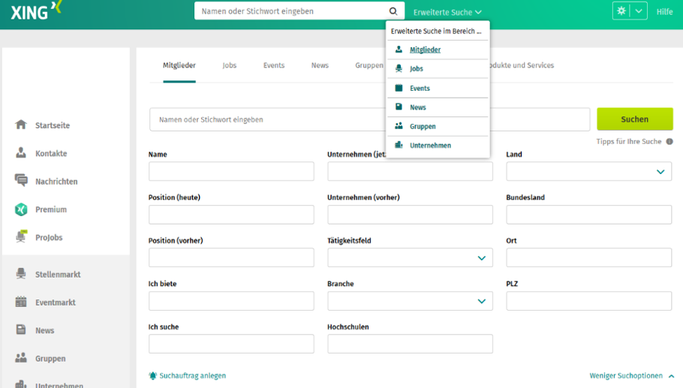683x388 pixels.
Task: Click the XING logo
Action: tap(36, 10)
